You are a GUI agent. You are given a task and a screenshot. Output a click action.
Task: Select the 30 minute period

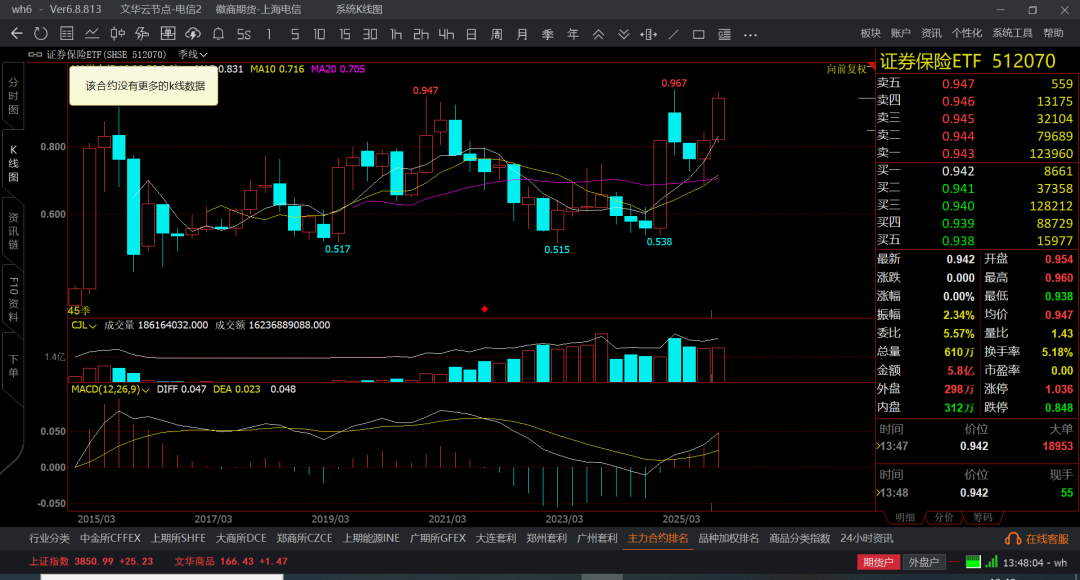point(370,34)
